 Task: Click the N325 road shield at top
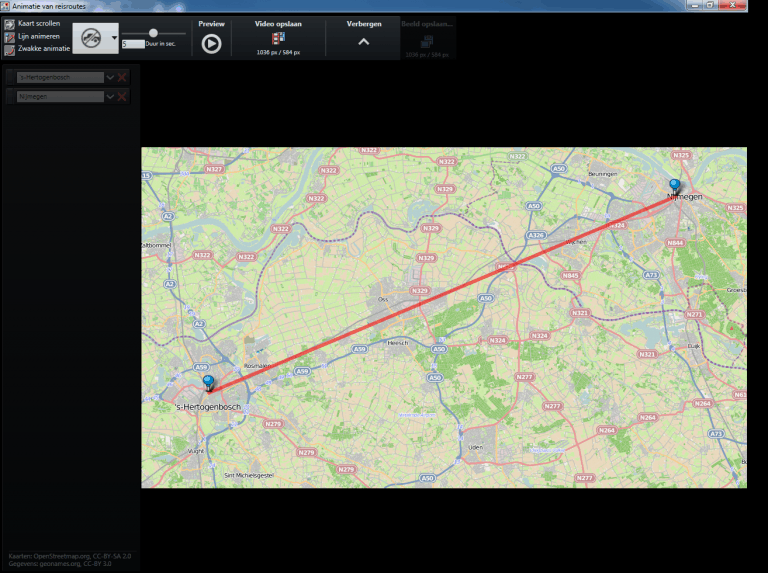pos(681,155)
